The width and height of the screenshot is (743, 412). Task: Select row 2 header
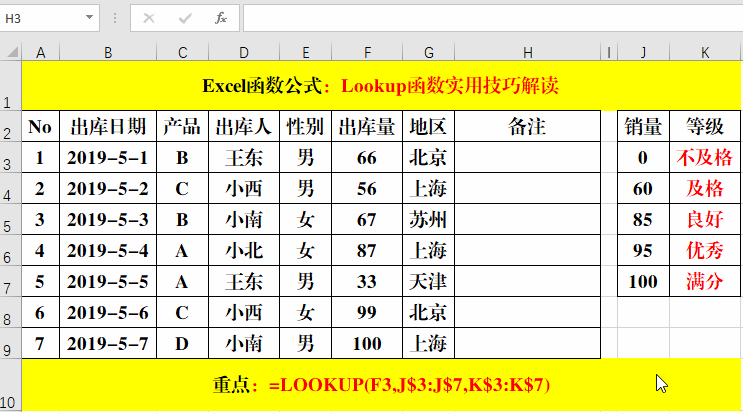[x=10, y=126]
